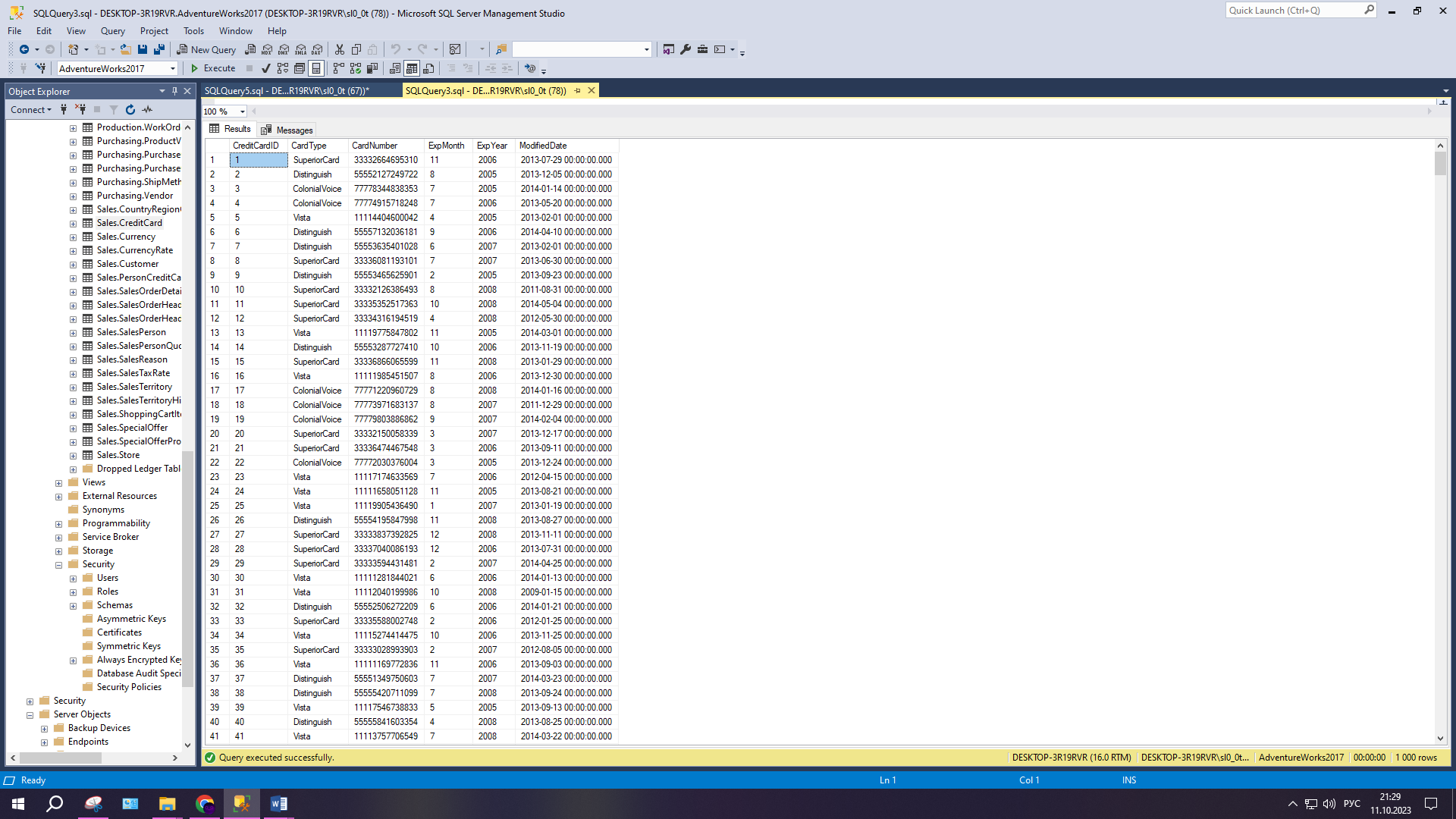Screen dimensions: 1456x819
Task: Click the Find in Files icon
Action: click(x=501, y=49)
